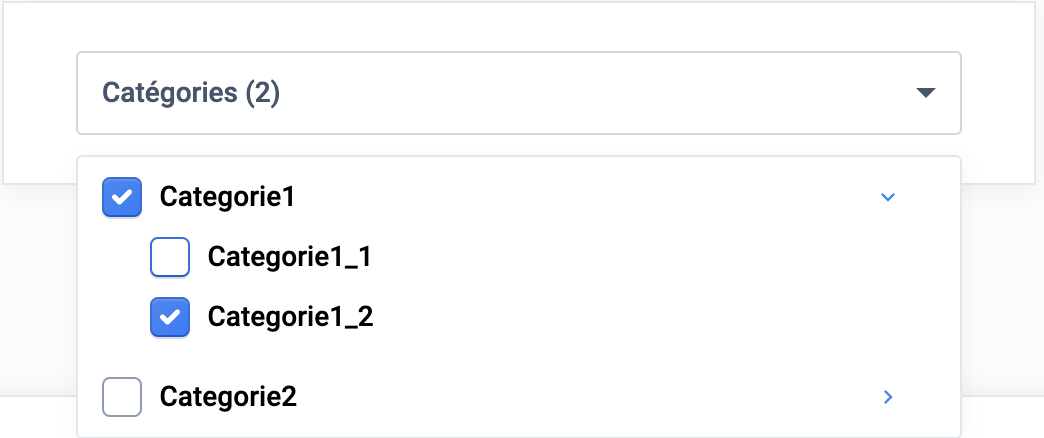Viewport: 1044px width, 438px height.
Task: Check the empty Categorie1_1 checkbox
Action: click(x=170, y=257)
